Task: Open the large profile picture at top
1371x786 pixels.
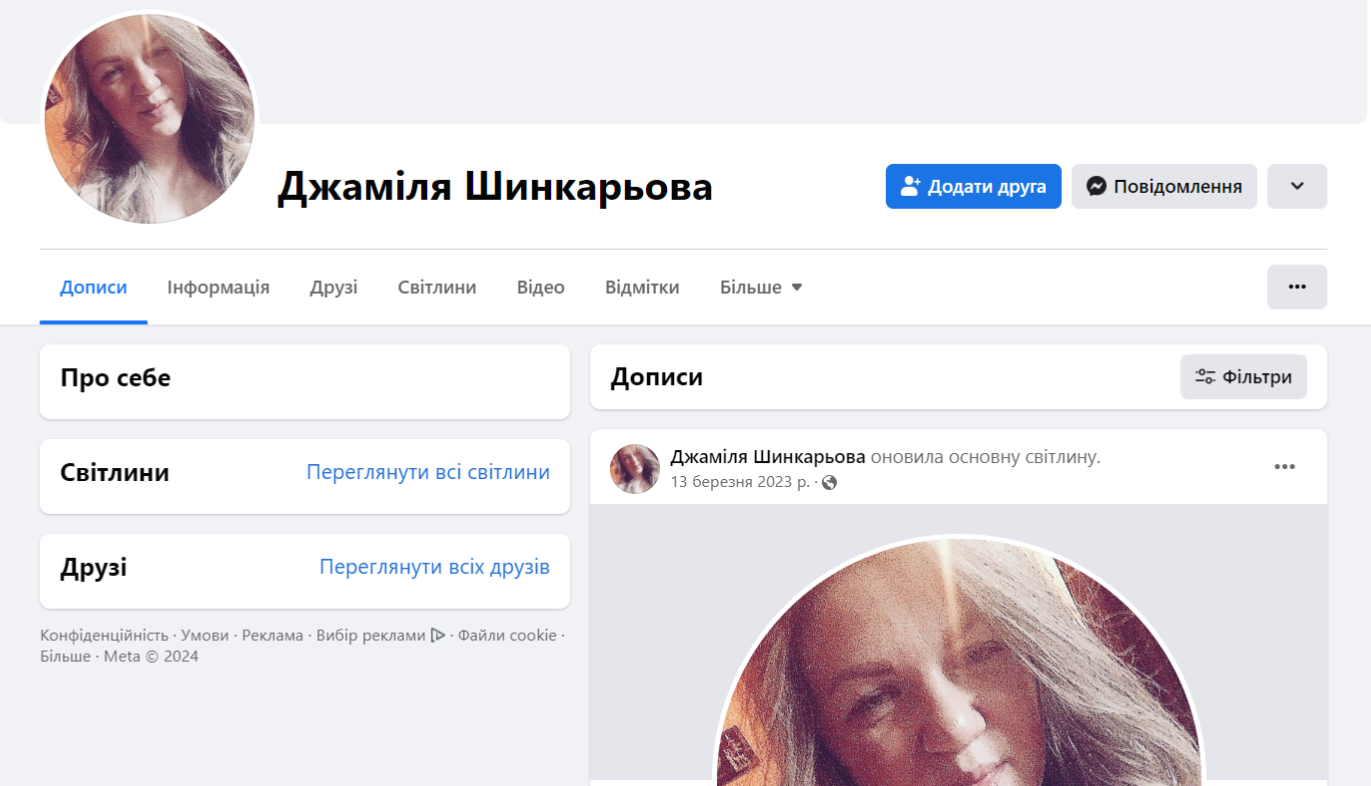Action: click(149, 118)
